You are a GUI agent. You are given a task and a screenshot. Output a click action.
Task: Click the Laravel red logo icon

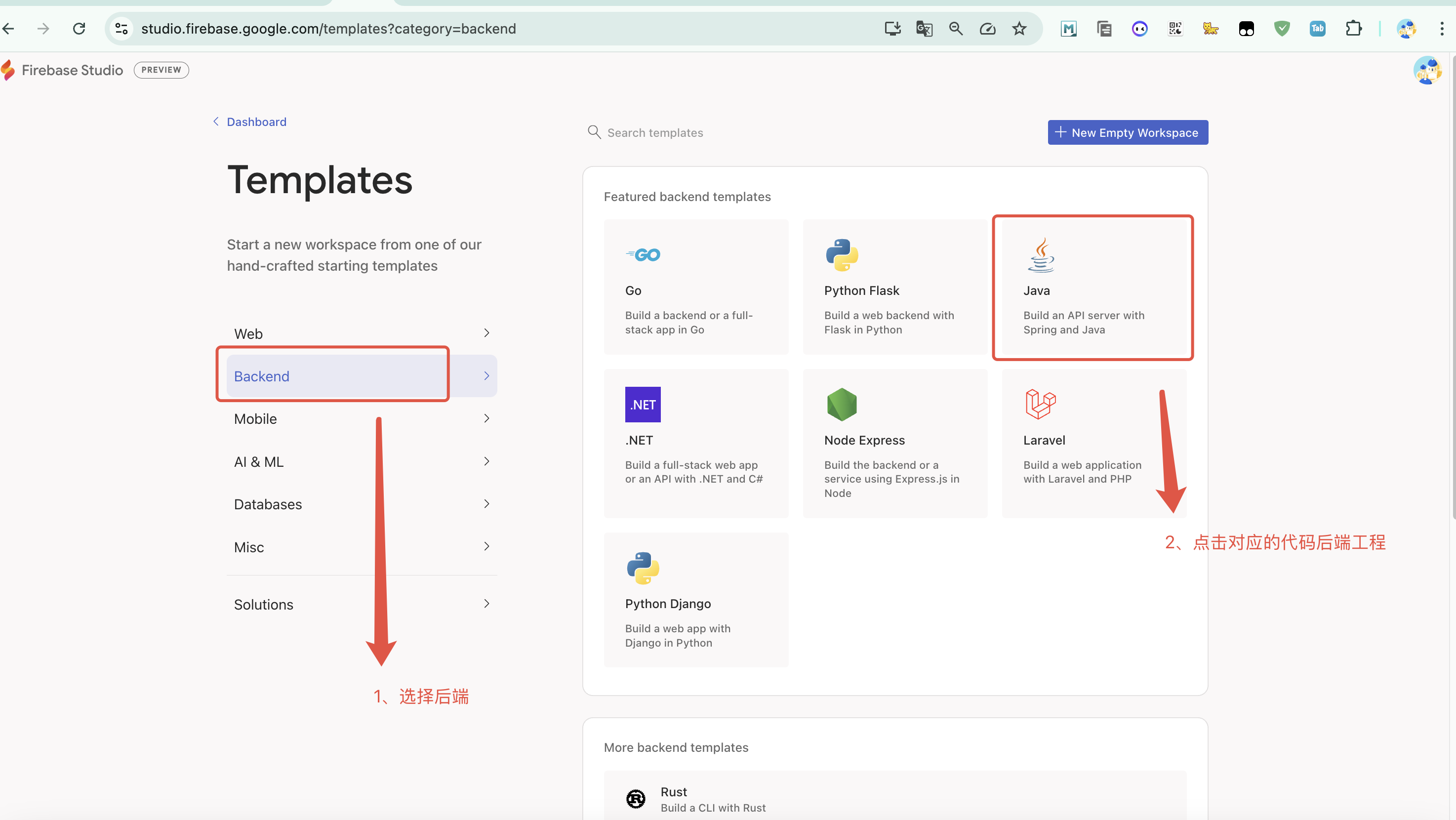[x=1040, y=405]
